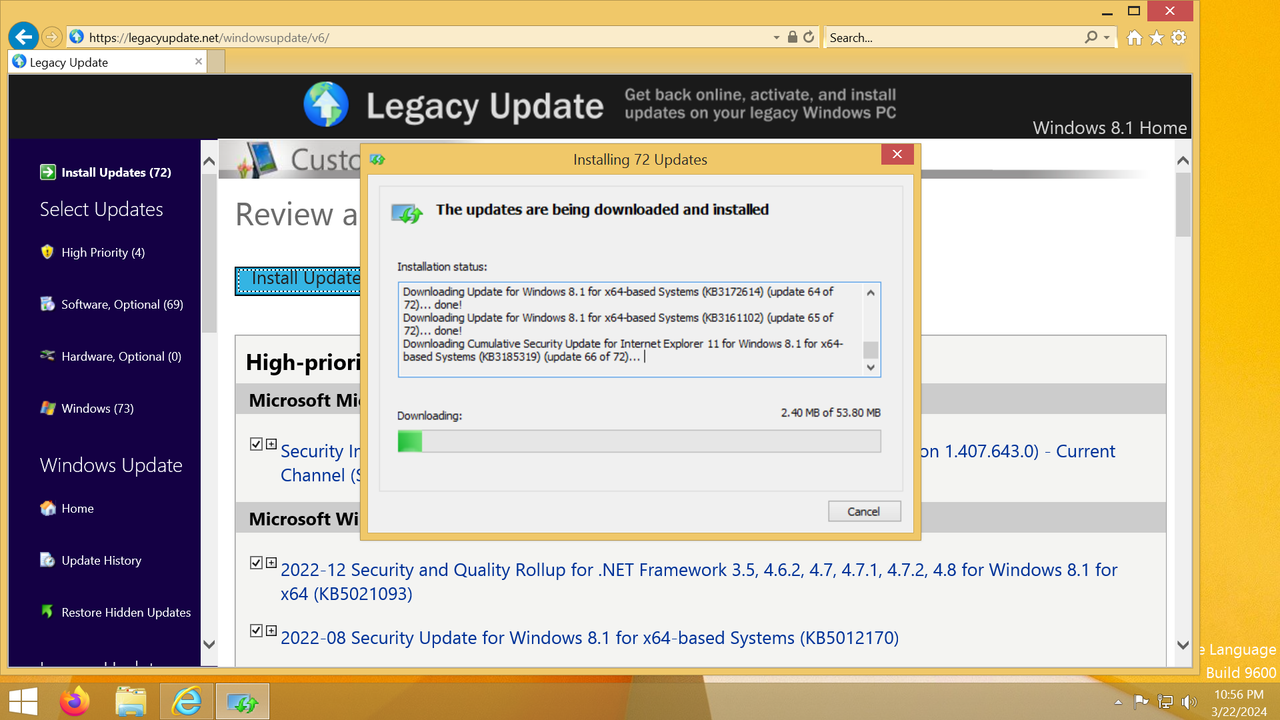Click the Install Updates (72) sidebar icon

(x=48, y=172)
